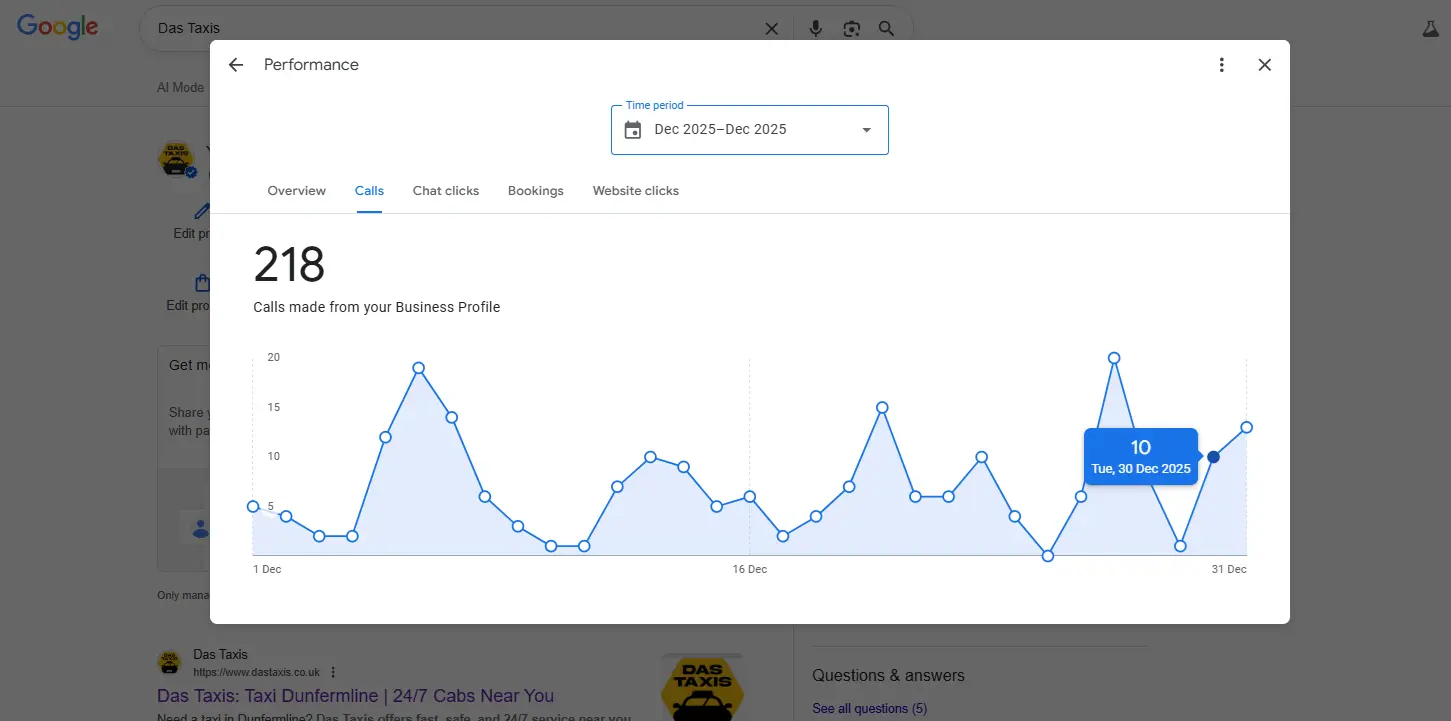Open the Chat clicks tab
This screenshot has height=721, width=1451.
pos(446,191)
